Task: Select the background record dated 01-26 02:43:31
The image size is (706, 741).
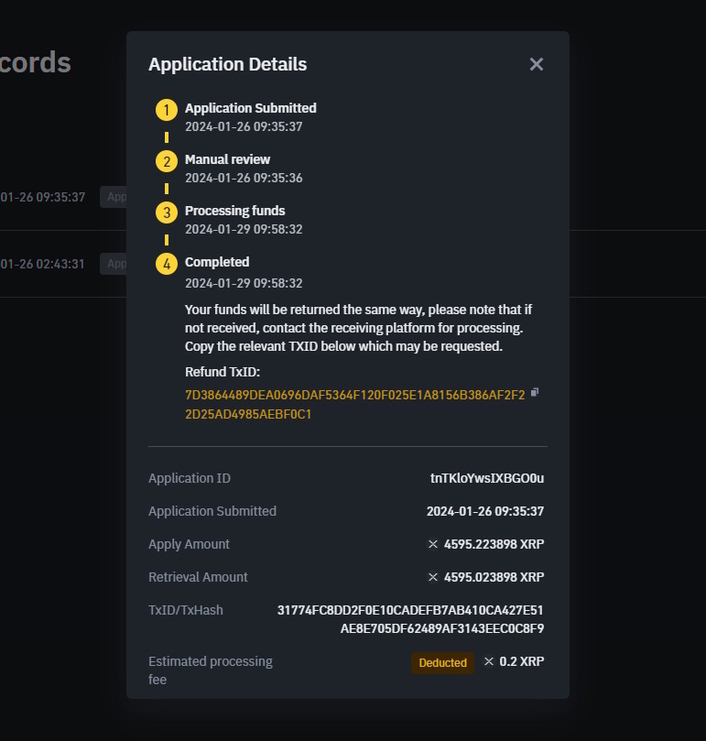Action: pos(43,265)
